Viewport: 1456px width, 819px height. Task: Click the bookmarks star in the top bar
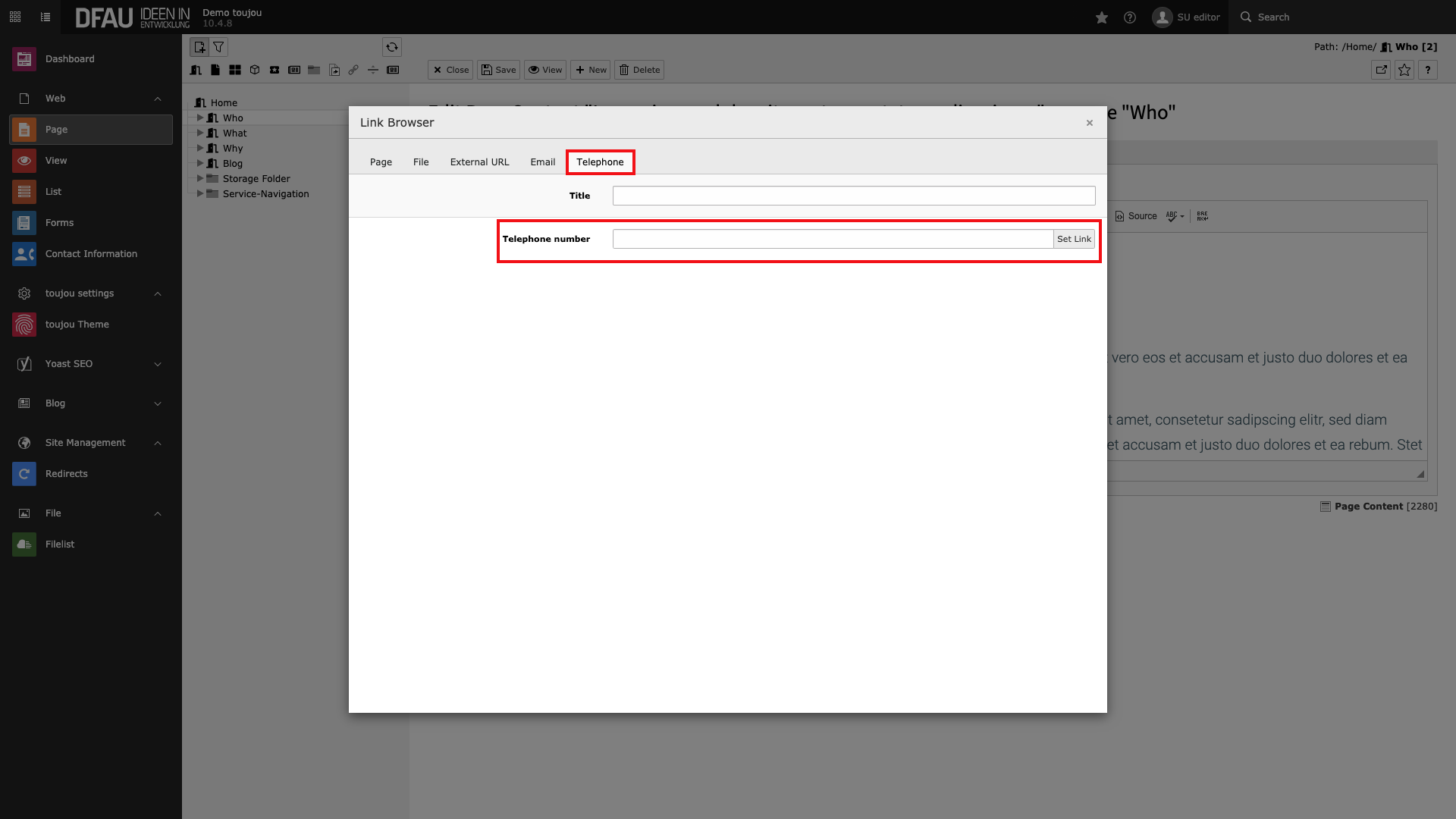click(1102, 17)
